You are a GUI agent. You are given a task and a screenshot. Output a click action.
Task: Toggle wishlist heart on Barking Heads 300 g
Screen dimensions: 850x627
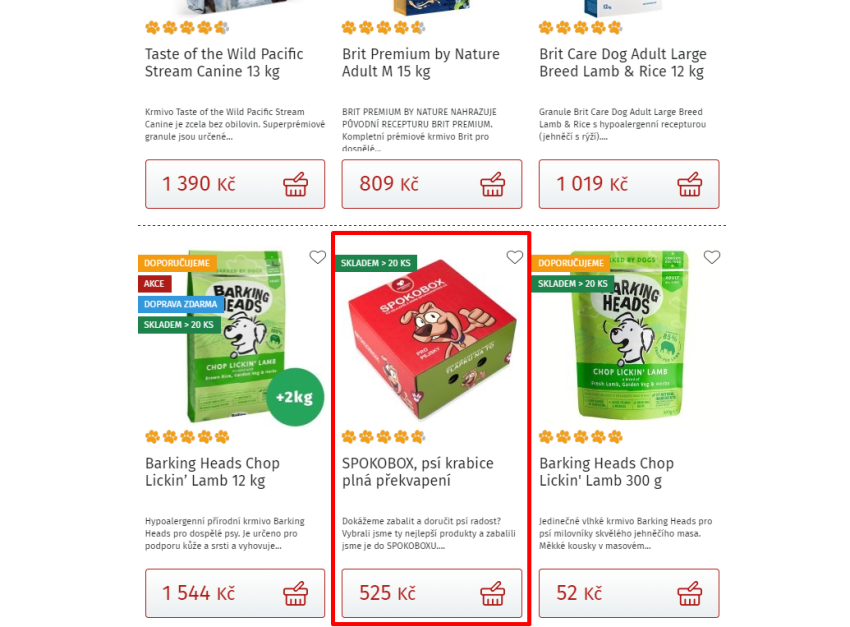pyautogui.click(x=712, y=257)
